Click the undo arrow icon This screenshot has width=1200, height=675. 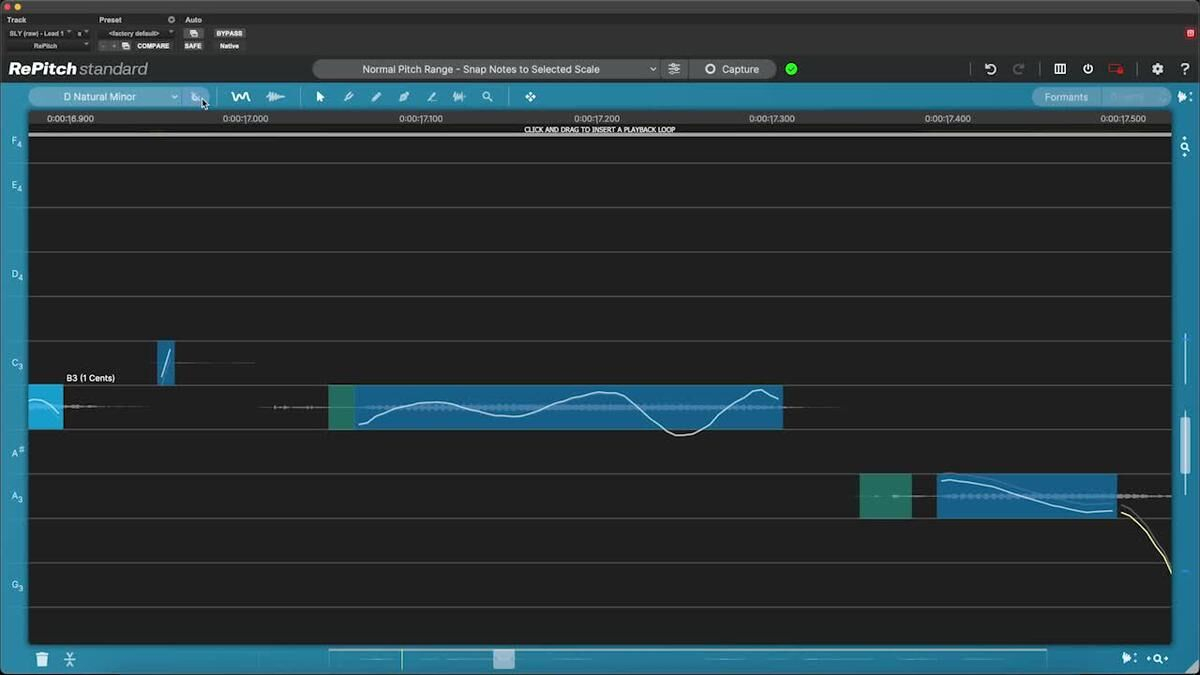[990, 69]
